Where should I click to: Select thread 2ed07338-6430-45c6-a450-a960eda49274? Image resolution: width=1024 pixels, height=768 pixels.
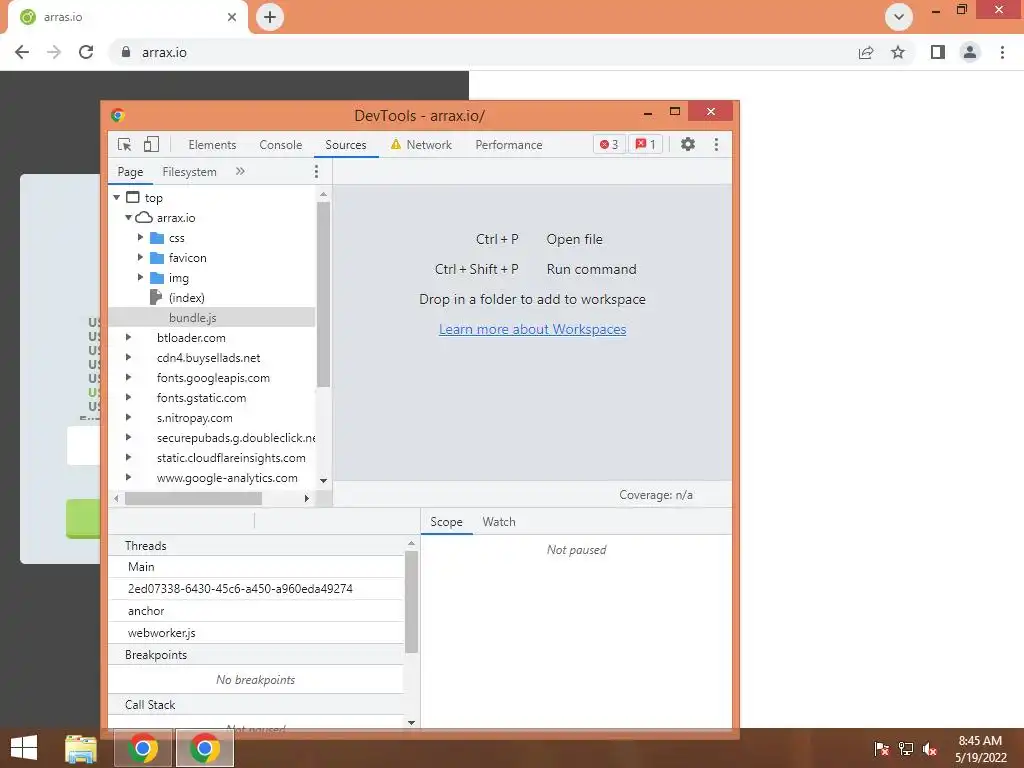pyautogui.click(x=256, y=589)
